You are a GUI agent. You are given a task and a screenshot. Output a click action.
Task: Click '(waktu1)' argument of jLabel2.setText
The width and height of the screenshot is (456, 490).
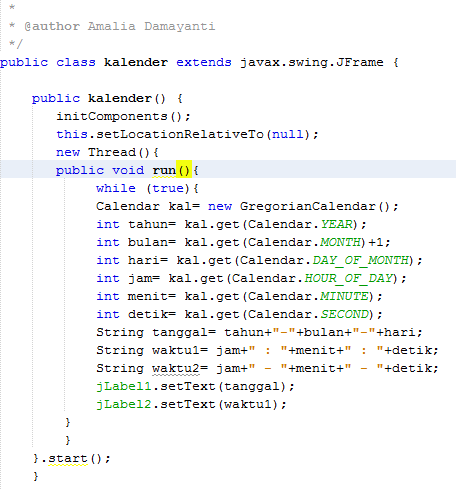pos(248,404)
